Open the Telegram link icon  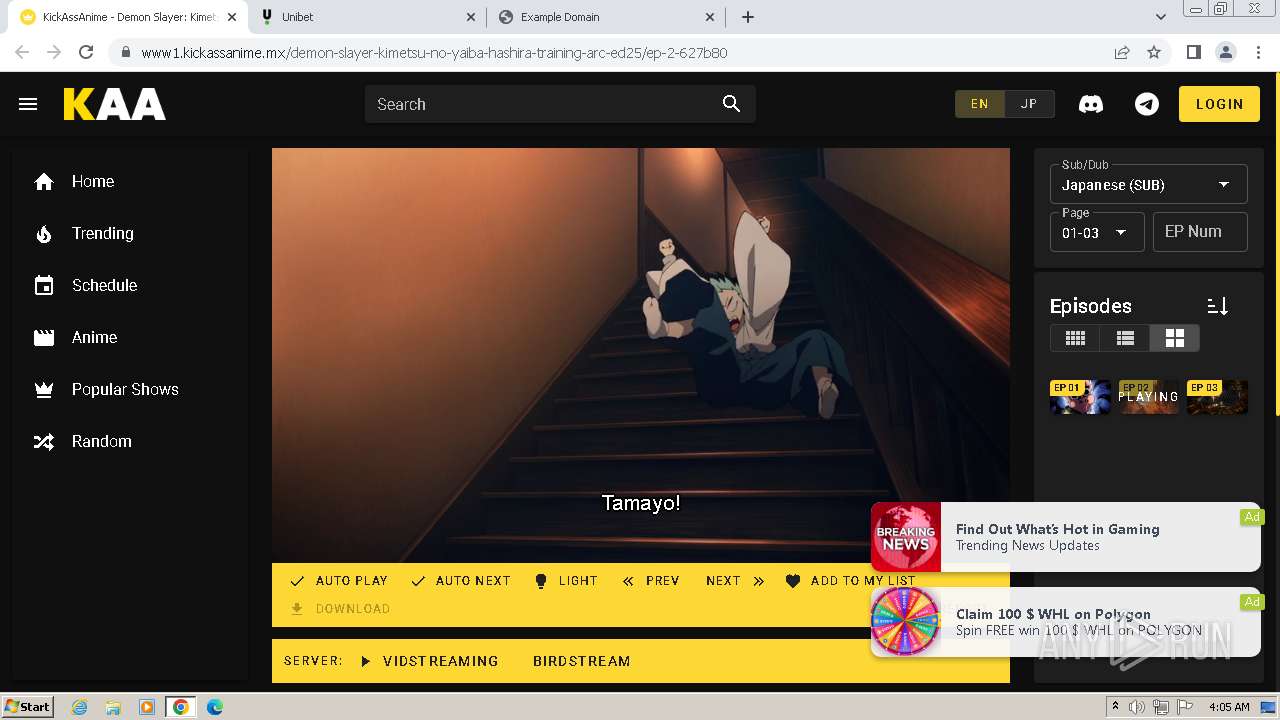(1147, 104)
